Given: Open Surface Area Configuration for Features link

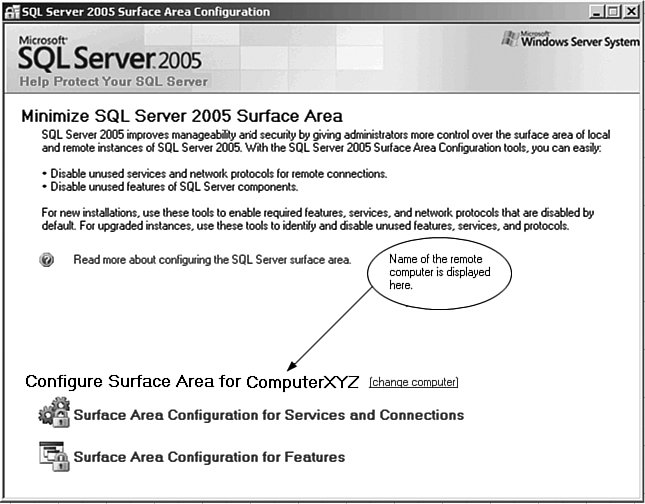Looking at the screenshot, I should tap(209, 457).
